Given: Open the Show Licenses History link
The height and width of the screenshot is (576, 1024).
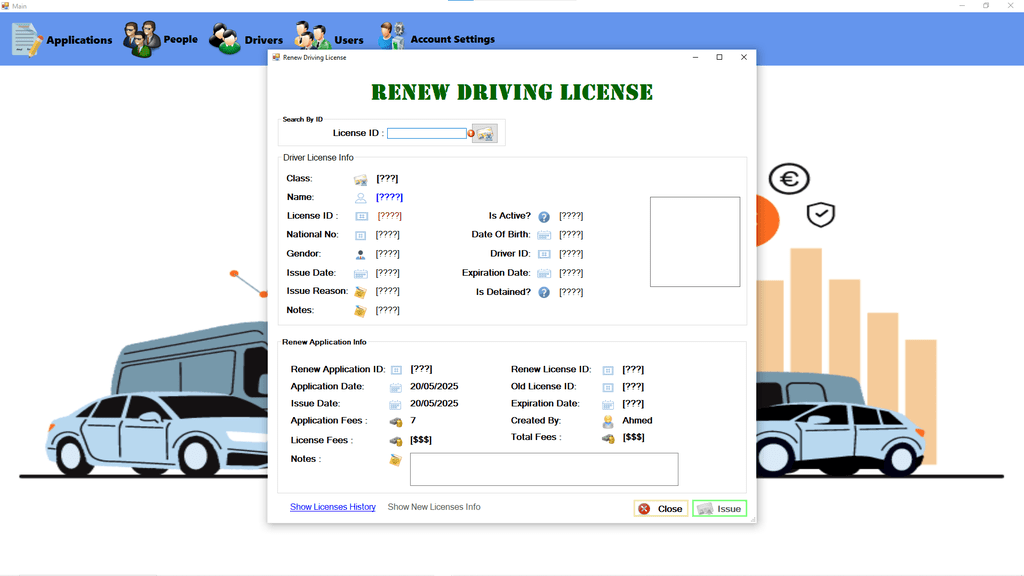Looking at the screenshot, I should point(333,507).
